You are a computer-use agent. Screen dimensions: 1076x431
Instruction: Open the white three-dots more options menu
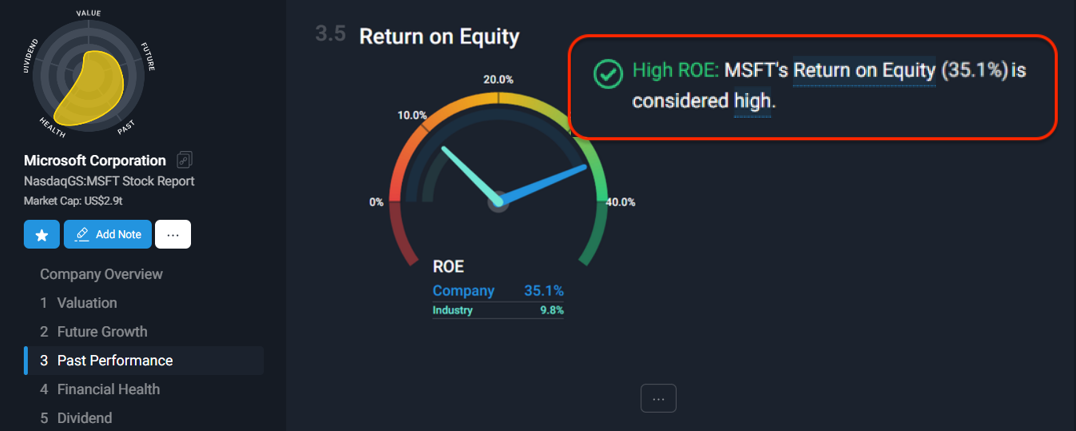coord(173,234)
